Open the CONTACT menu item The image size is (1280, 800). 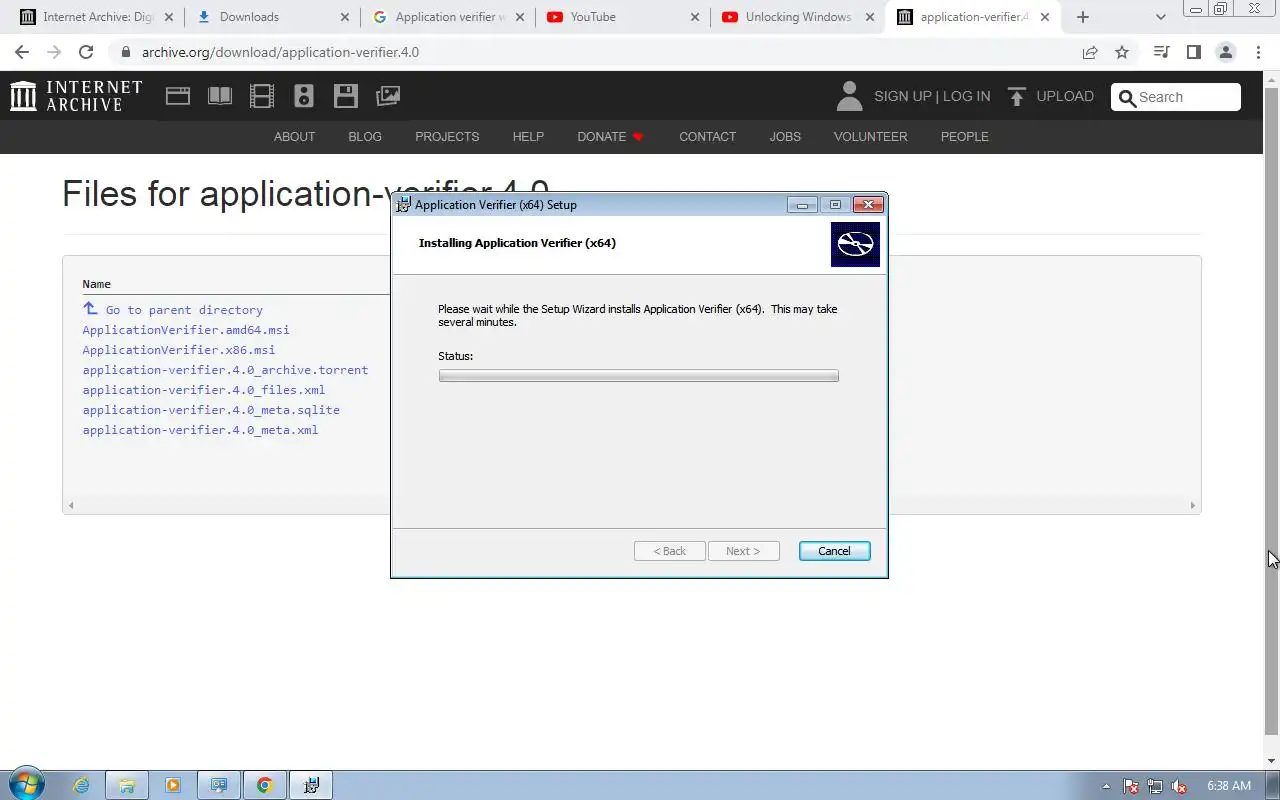tap(707, 136)
